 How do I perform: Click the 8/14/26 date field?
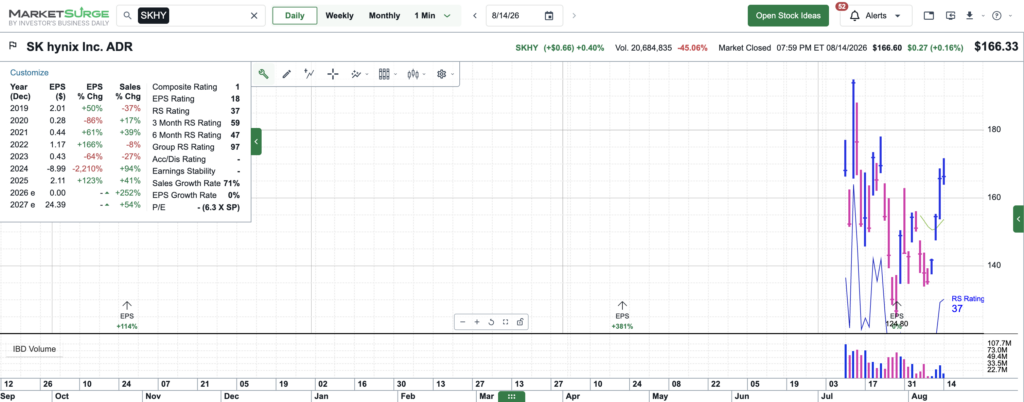point(523,16)
